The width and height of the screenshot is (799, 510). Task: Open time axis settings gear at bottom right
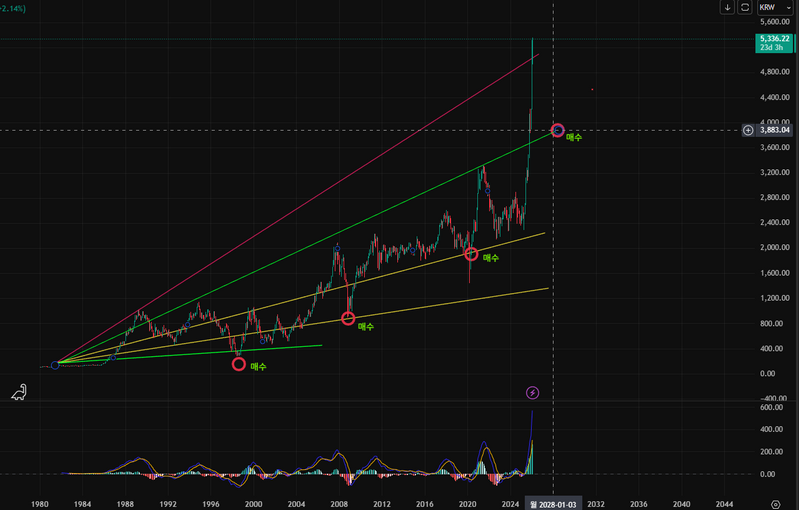[776, 503]
